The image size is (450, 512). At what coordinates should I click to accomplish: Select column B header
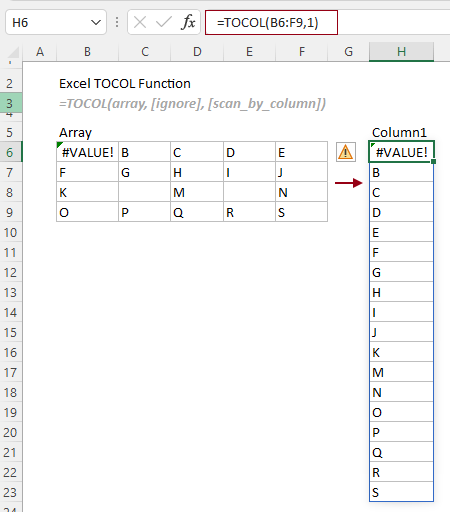pos(87,52)
